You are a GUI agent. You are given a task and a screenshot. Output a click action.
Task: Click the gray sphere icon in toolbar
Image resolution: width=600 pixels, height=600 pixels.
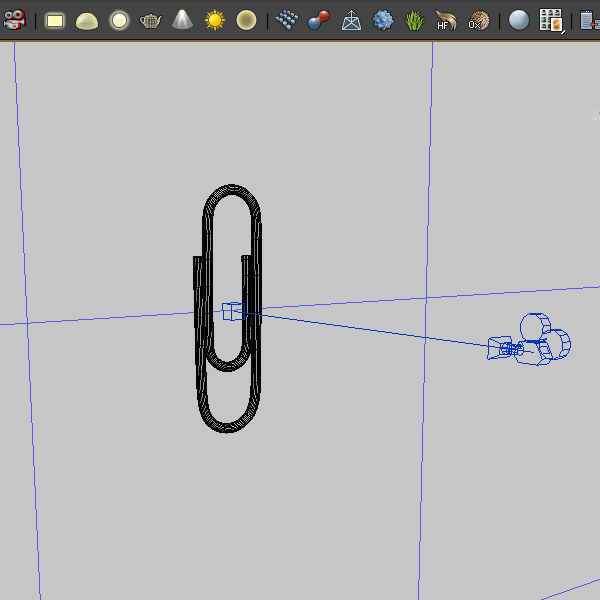[518, 20]
